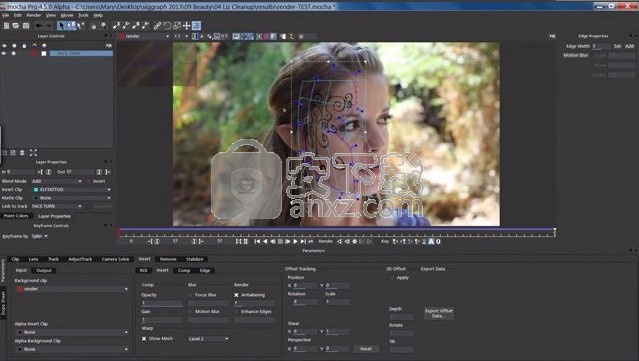Image resolution: width=639 pixels, height=361 pixels.
Task: Click Play backward on the timeline
Action: [265, 242]
